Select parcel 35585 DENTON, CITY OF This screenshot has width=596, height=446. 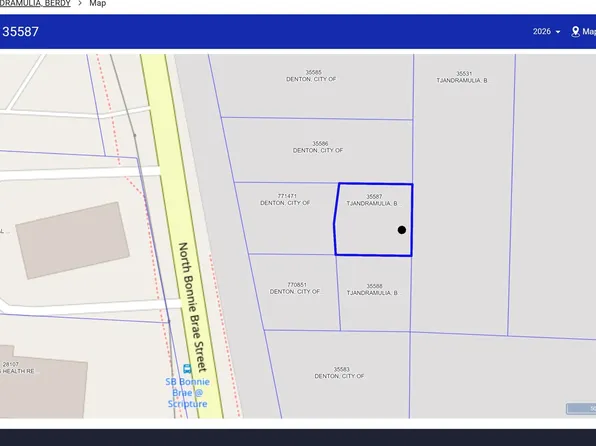click(311, 76)
